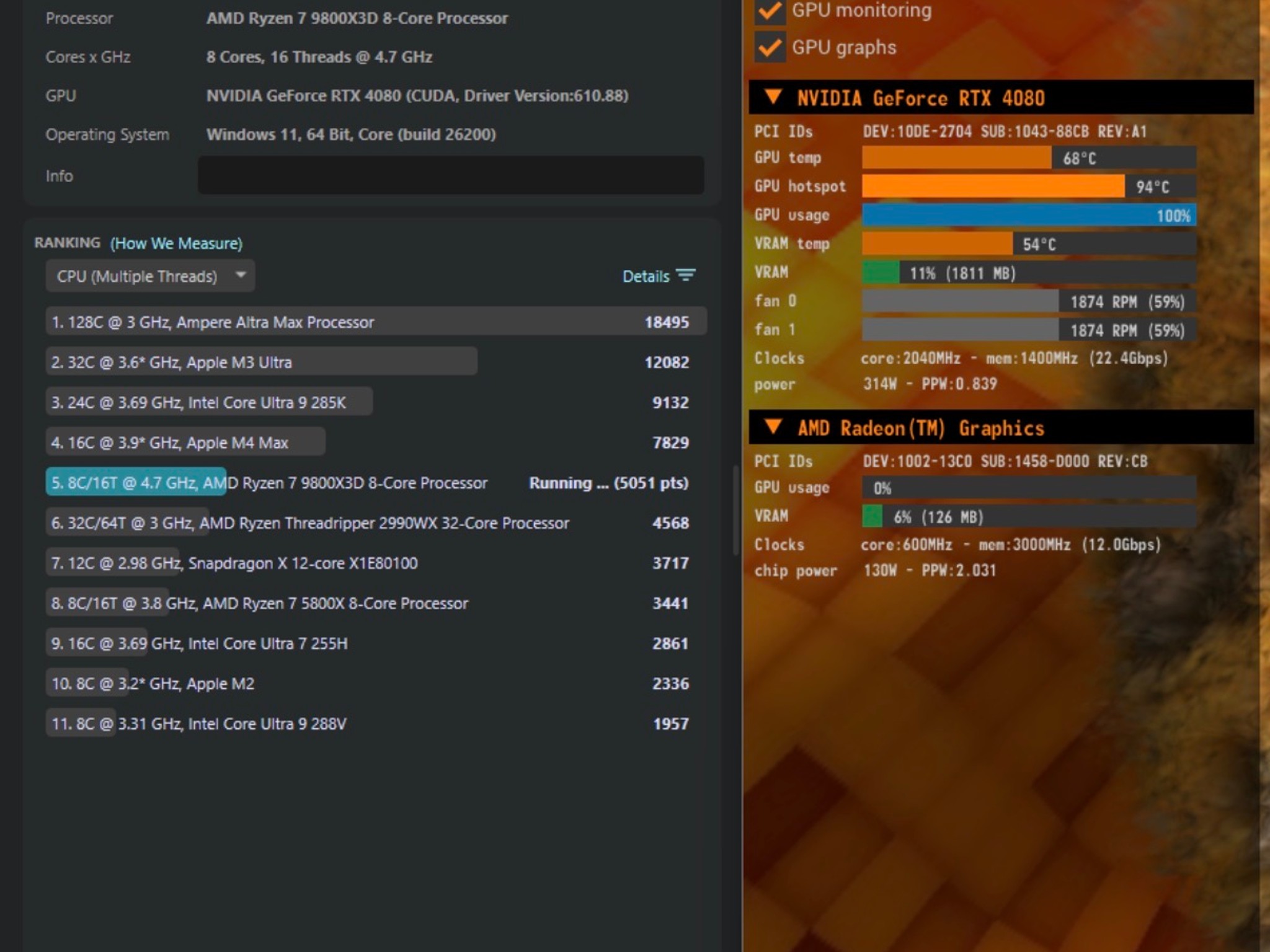The width and height of the screenshot is (1270, 952).
Task: Click the GPU temp 68°C bar
Action: 1029,158
